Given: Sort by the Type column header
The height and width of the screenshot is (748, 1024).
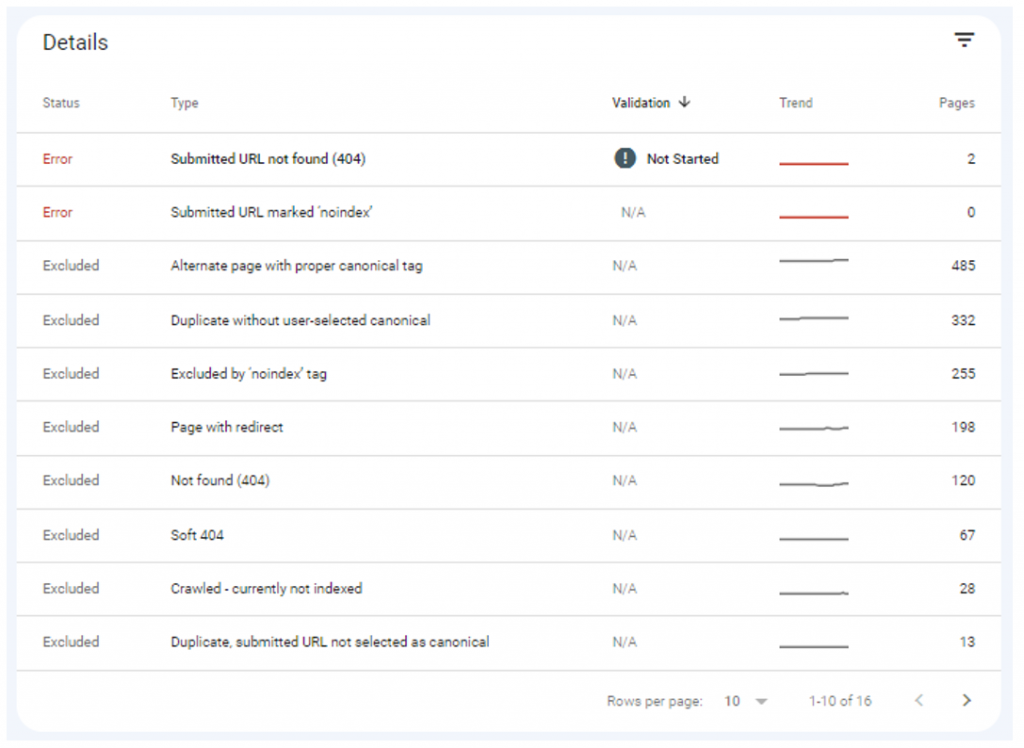Looking at the screenshot, I should [184, 103].
